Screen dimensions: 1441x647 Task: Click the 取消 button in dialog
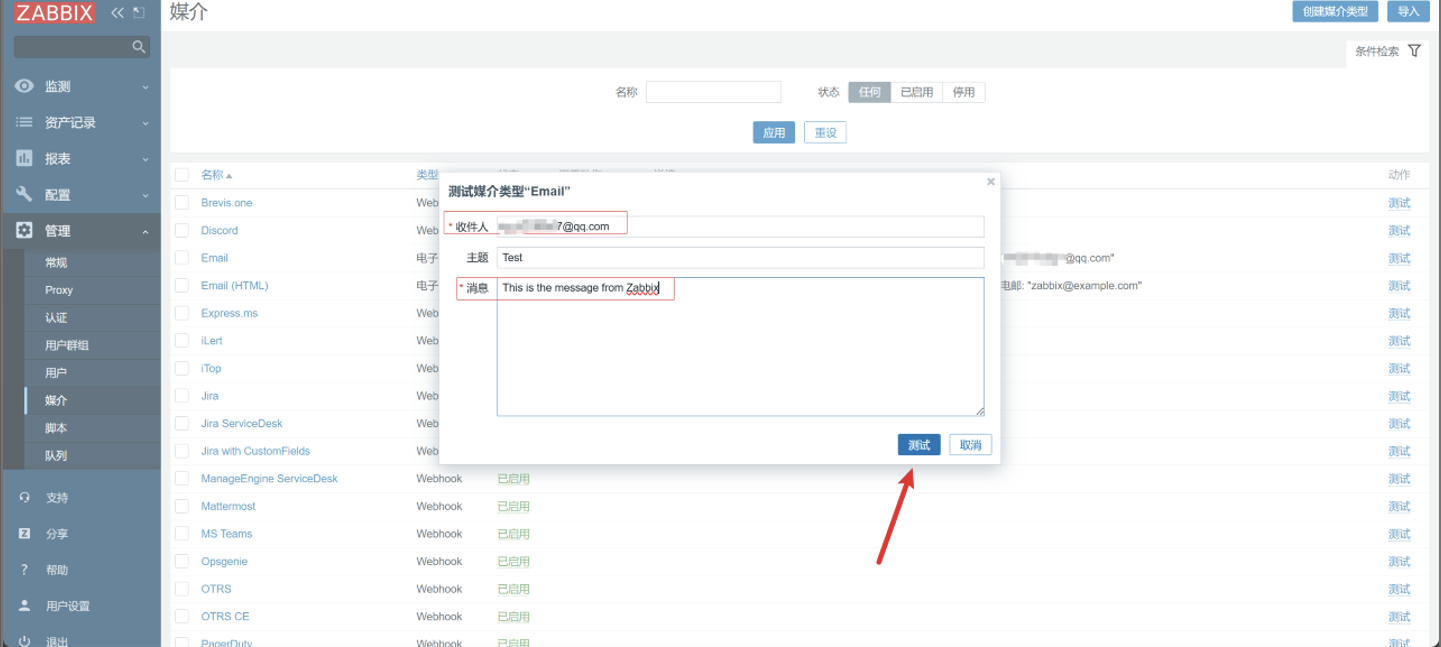point(970,445)
